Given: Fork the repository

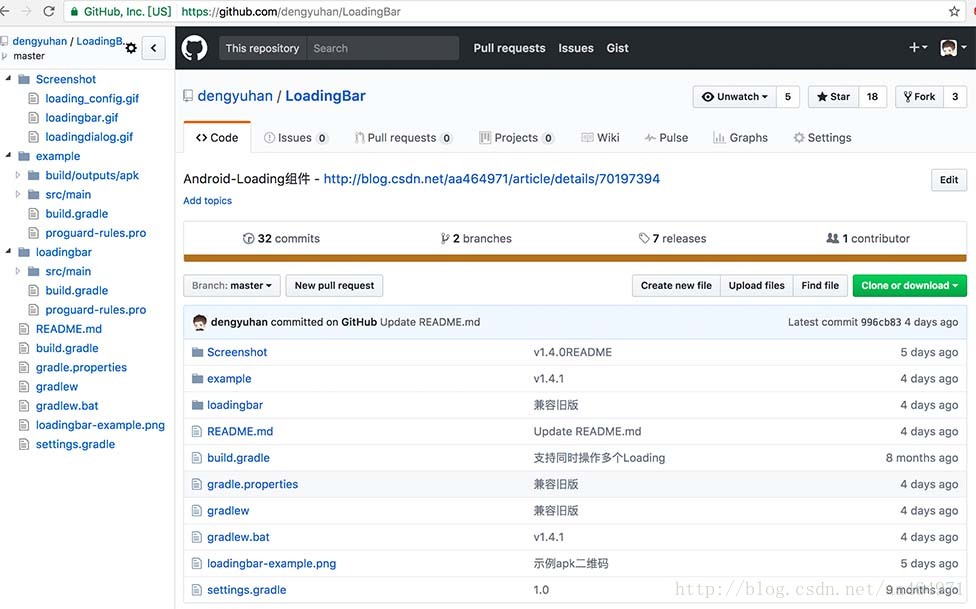Looking at the screenshot, I should pos(919,97).
